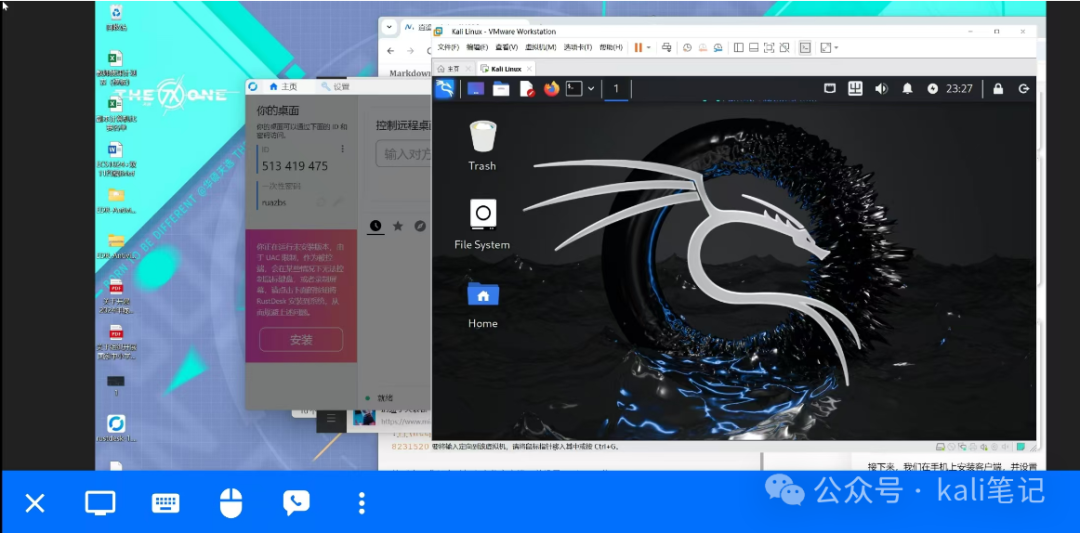Click the browser forward arrow button
The image size is (1080, 533).
[411, 51]
